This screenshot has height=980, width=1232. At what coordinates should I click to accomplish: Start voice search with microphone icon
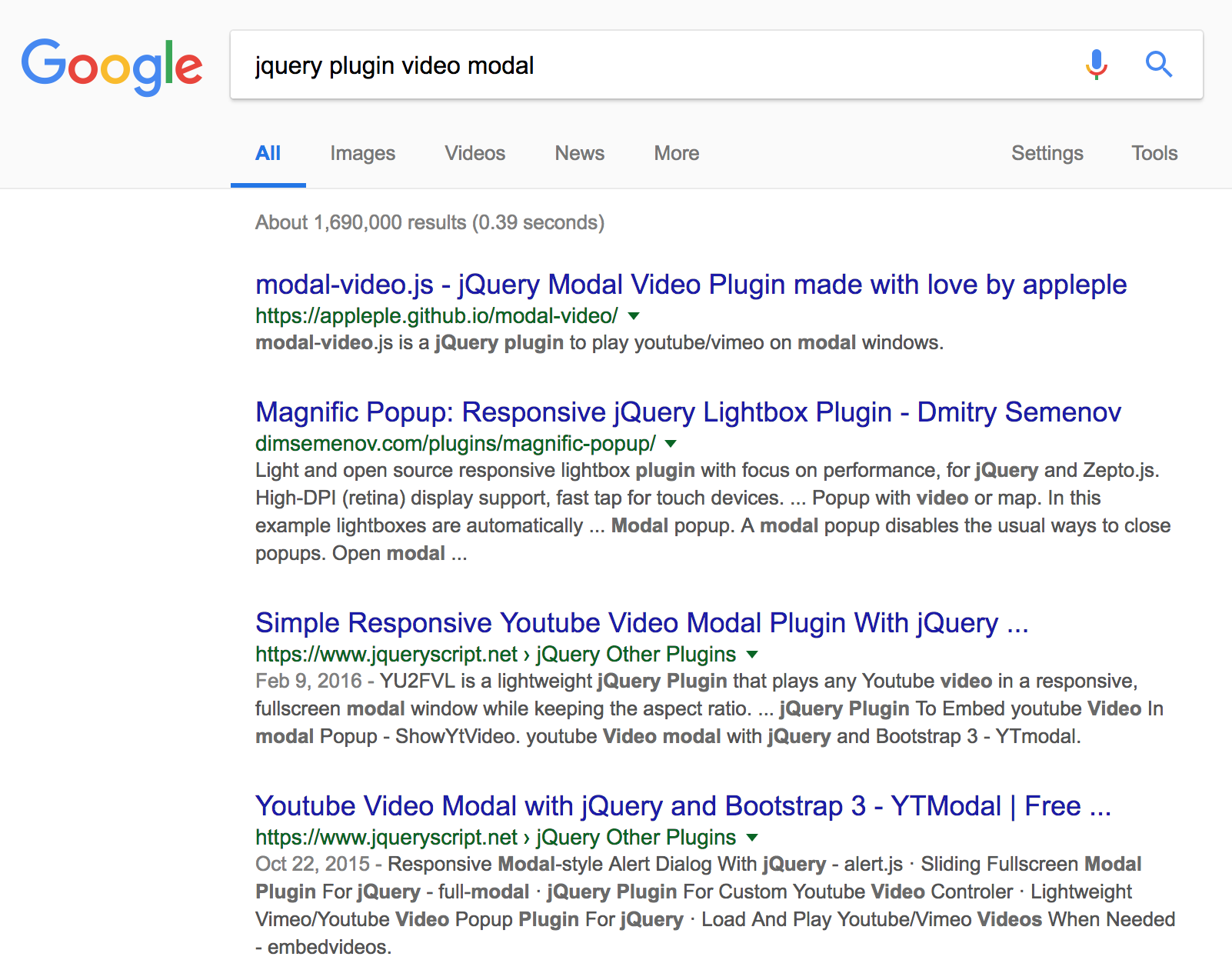click(x=1097, y=65)
